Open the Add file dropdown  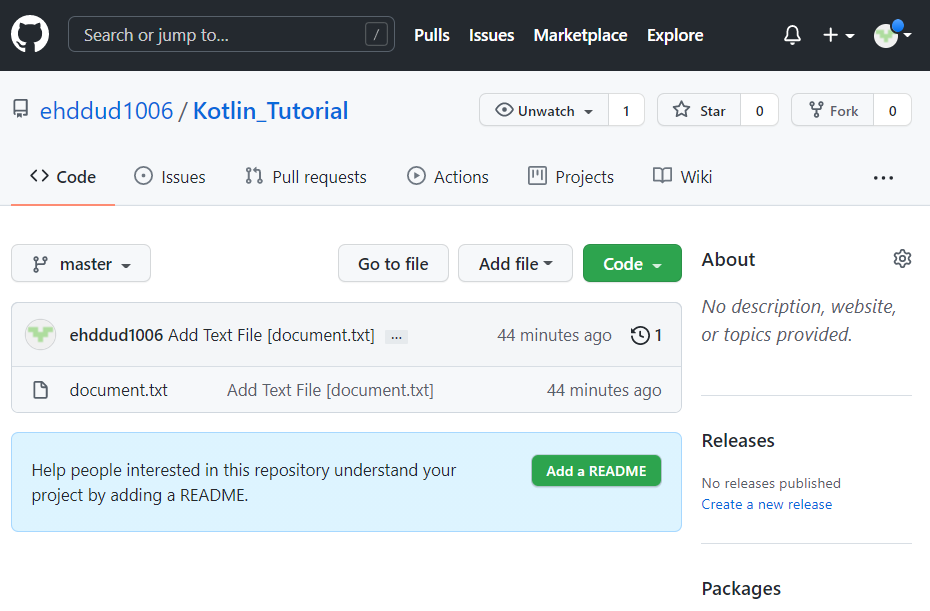coord(515,263)
